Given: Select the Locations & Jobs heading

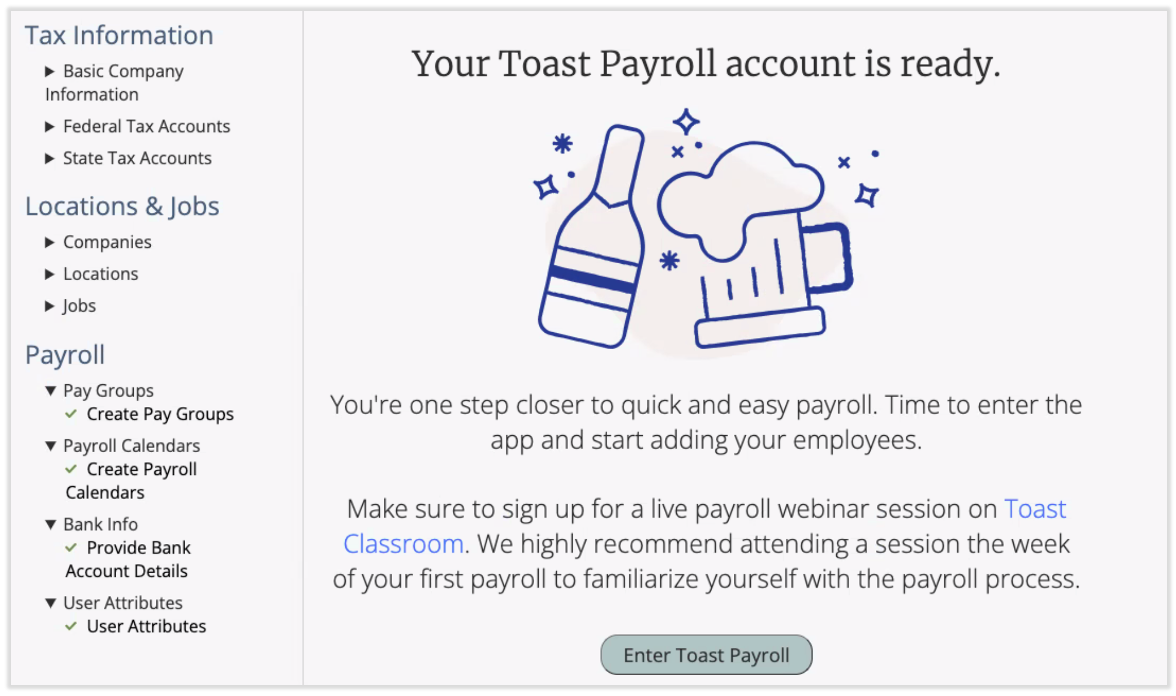Looking at the screenshot, I should (122, 206).
